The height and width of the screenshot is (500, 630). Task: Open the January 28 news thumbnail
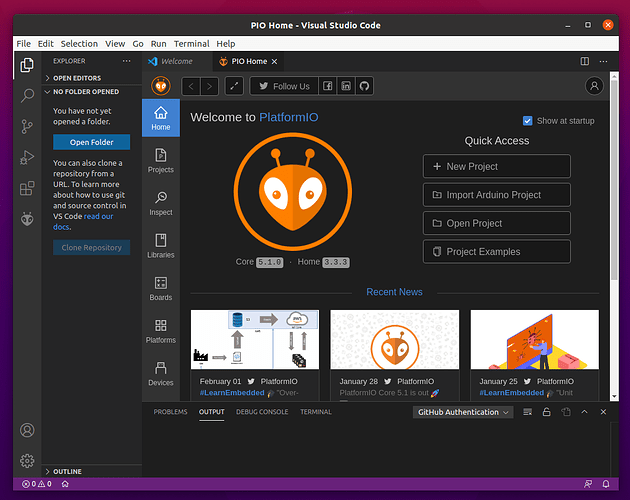coord(395,339)
